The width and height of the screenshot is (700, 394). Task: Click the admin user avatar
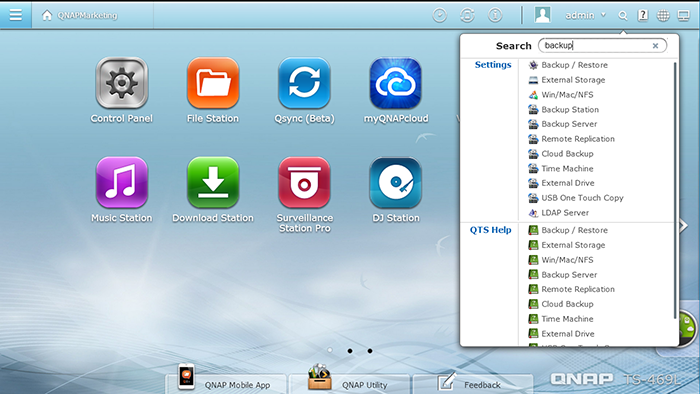pyautogui.click(x=542, y=15)
